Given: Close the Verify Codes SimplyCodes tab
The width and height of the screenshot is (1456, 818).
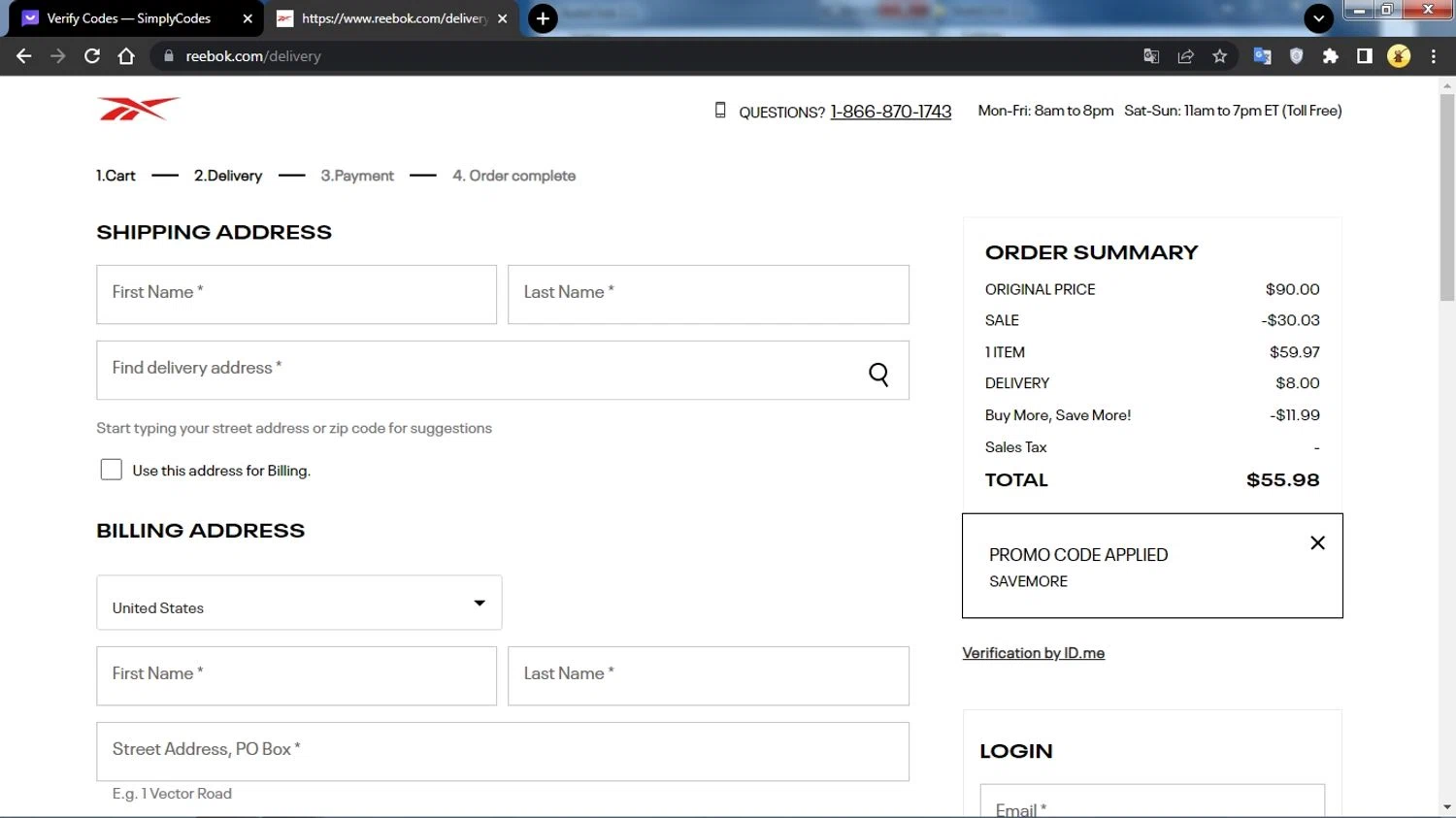Looking at the screenshot, I should pyautogui.click(x=248, y=18).
